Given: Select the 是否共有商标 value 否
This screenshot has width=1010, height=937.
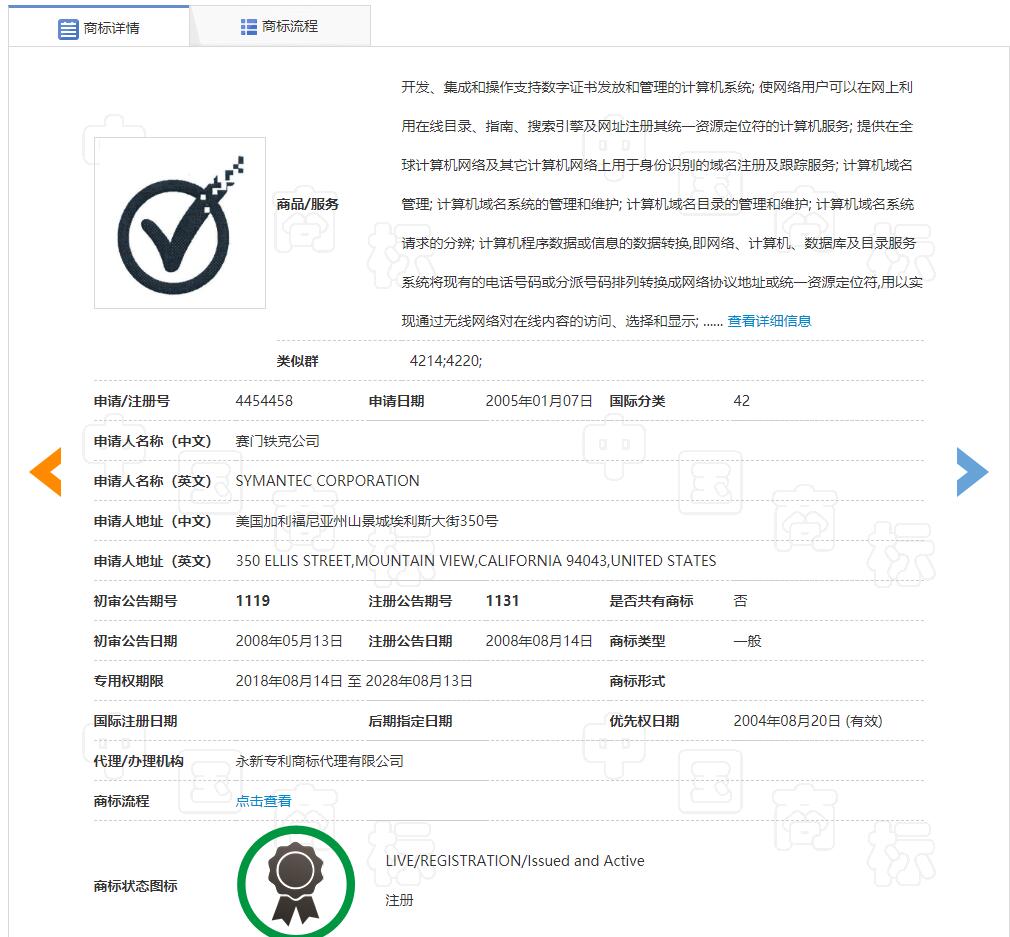Looking at the screenshot, I should pos(741,601).
